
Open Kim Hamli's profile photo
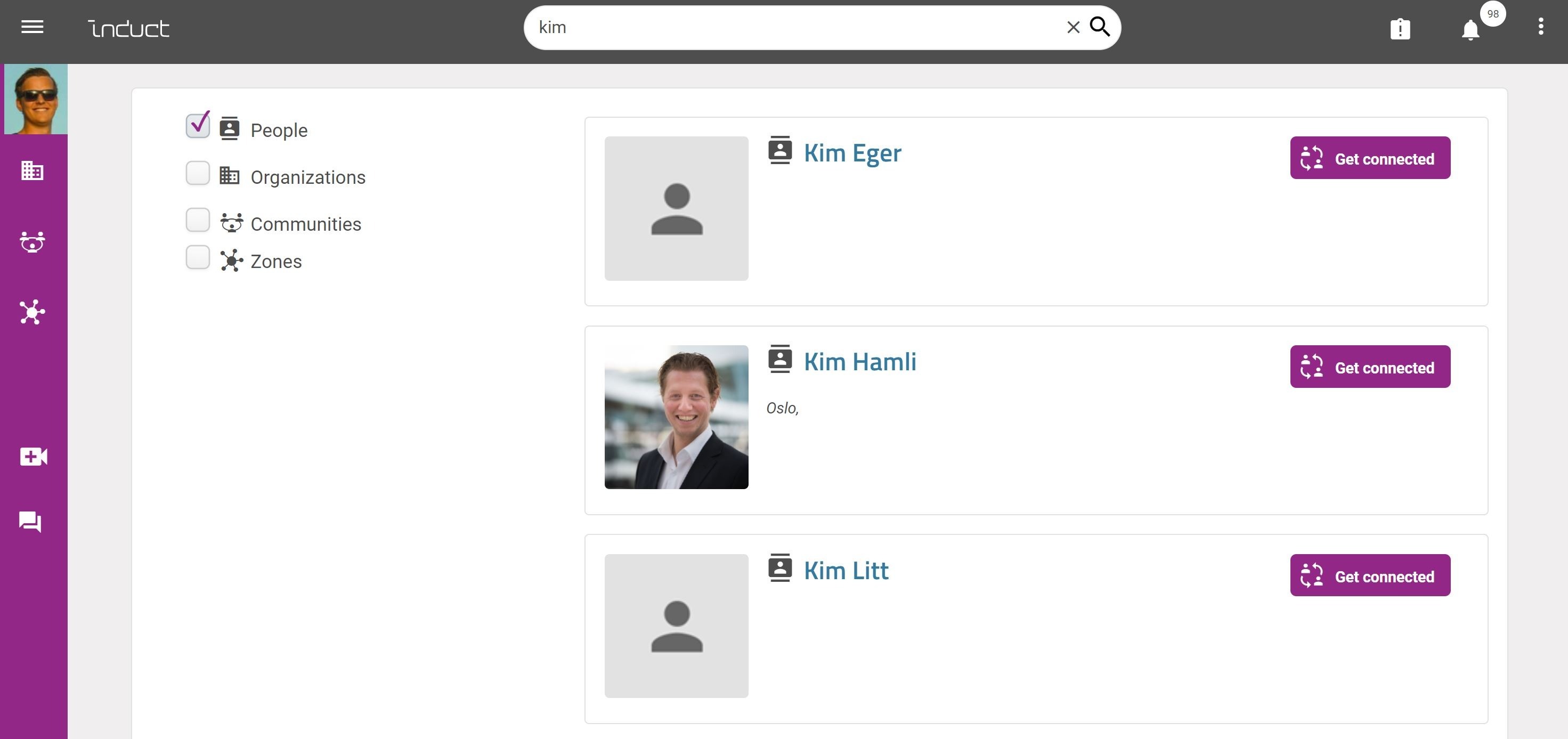[676, 418]
